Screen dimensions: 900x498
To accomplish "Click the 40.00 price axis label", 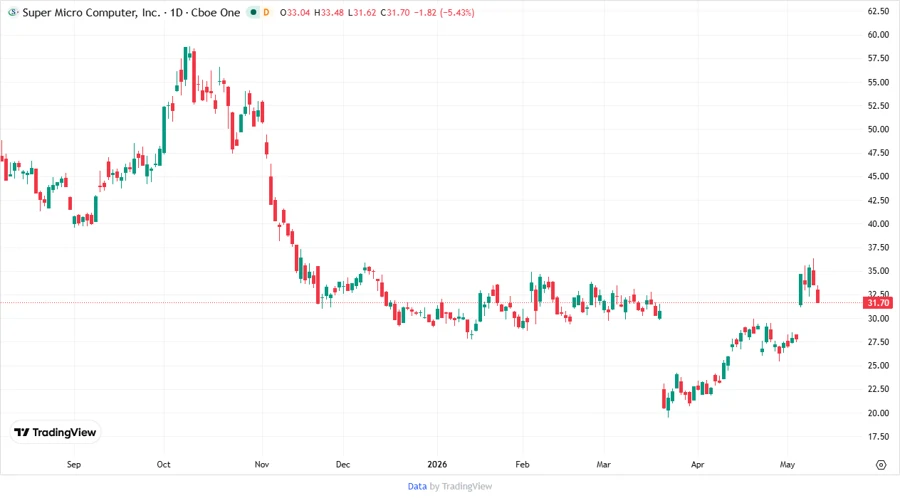I will tap(878, 224).
